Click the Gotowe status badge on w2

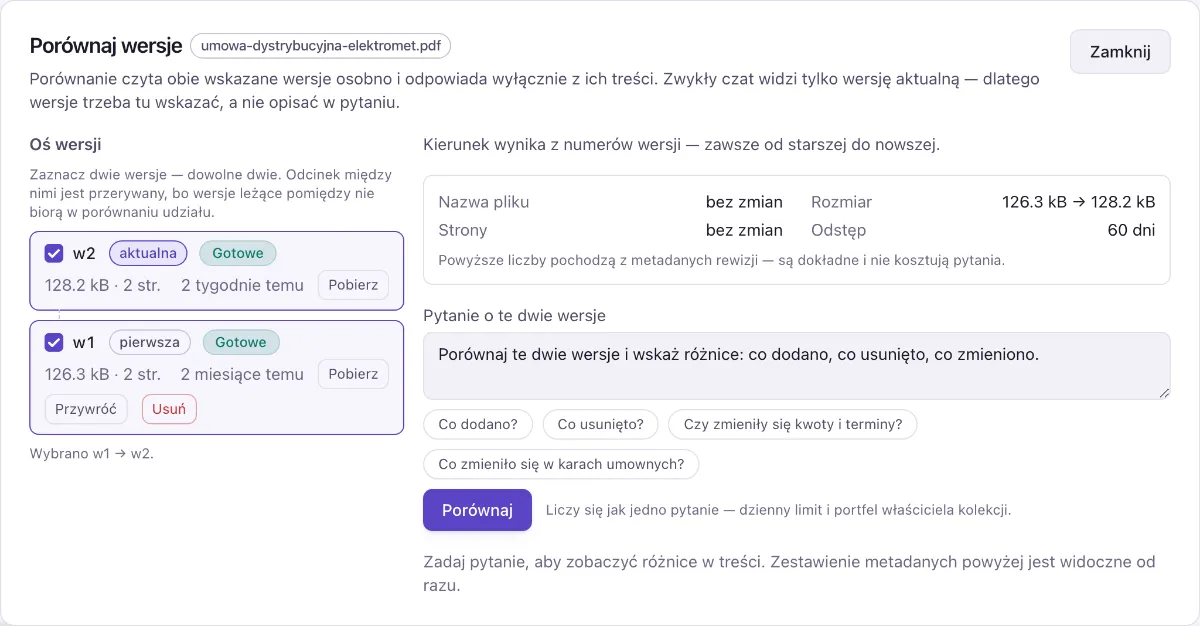pyautogui.click(x=238, y=253)
